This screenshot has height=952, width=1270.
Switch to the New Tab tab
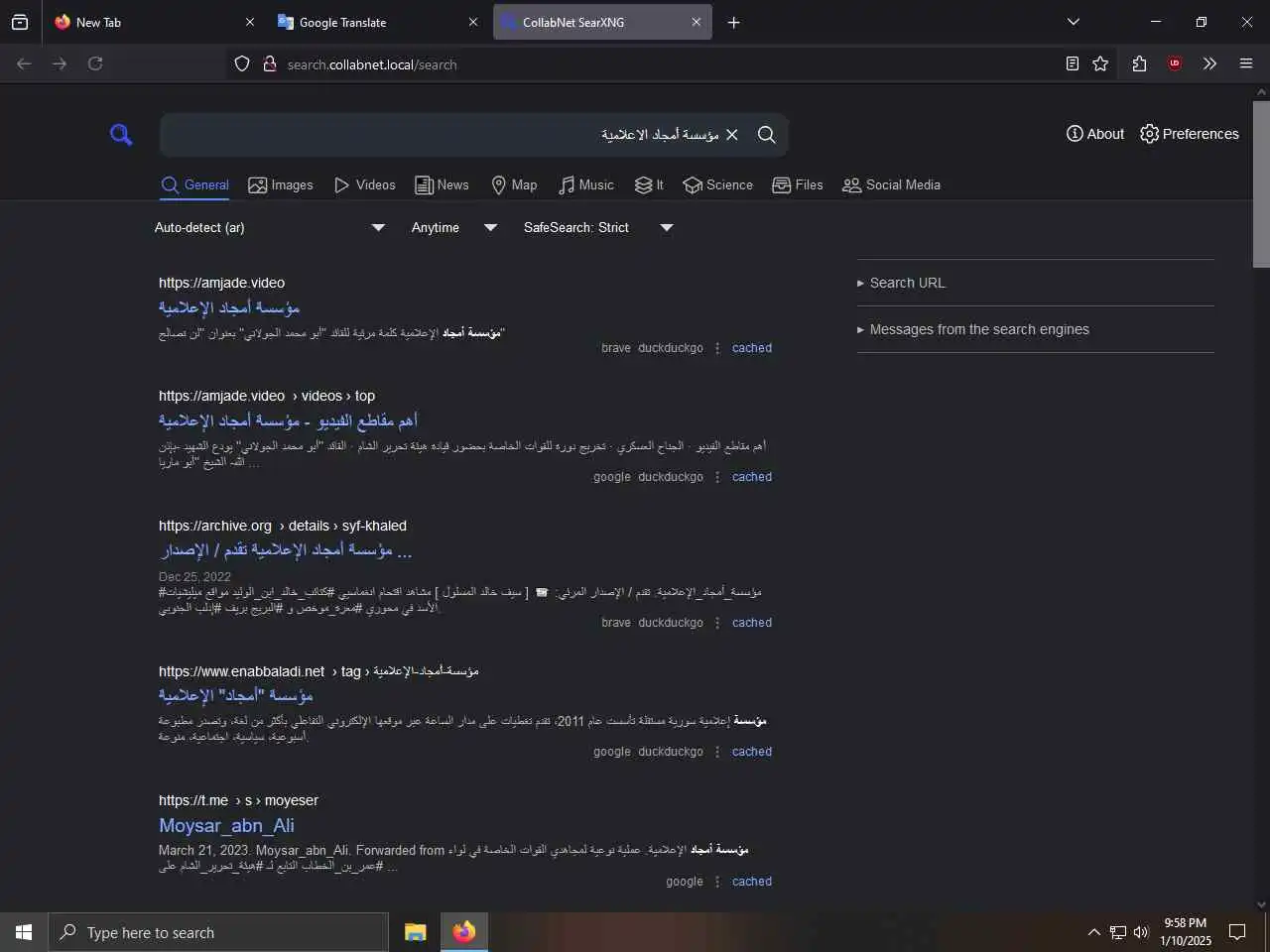click(154, 22)
